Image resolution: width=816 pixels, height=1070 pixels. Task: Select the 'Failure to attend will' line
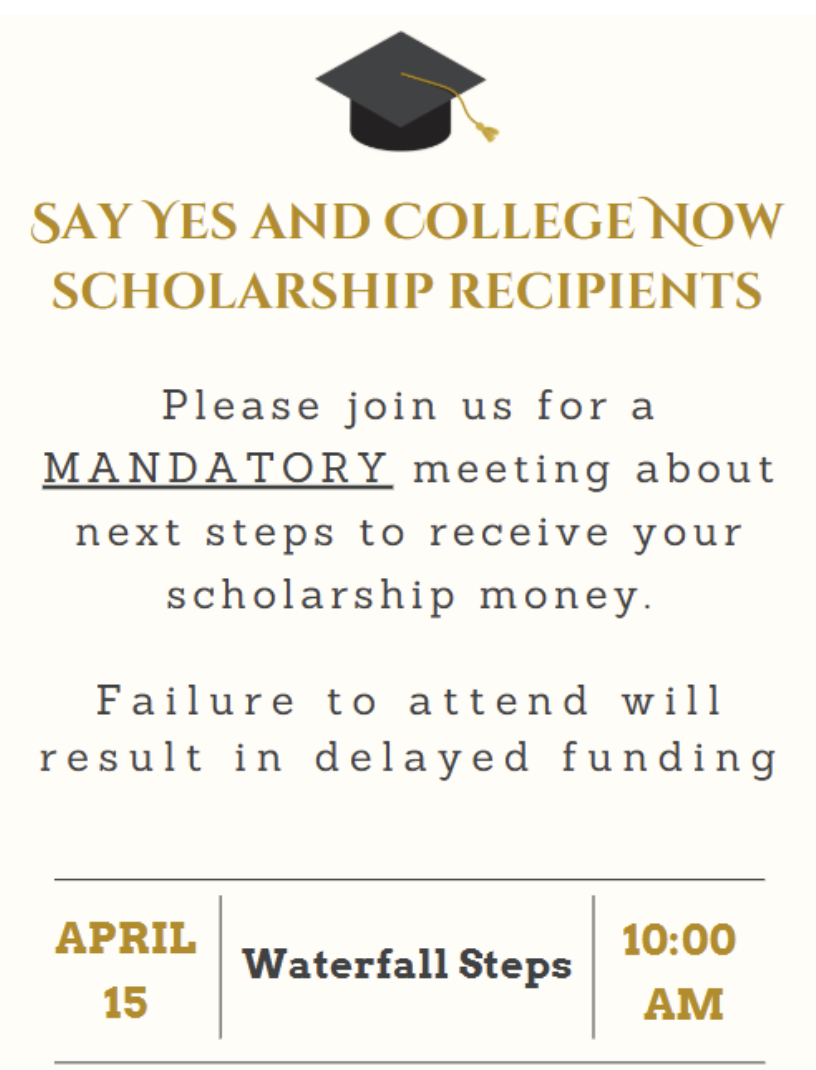point(409,700)
